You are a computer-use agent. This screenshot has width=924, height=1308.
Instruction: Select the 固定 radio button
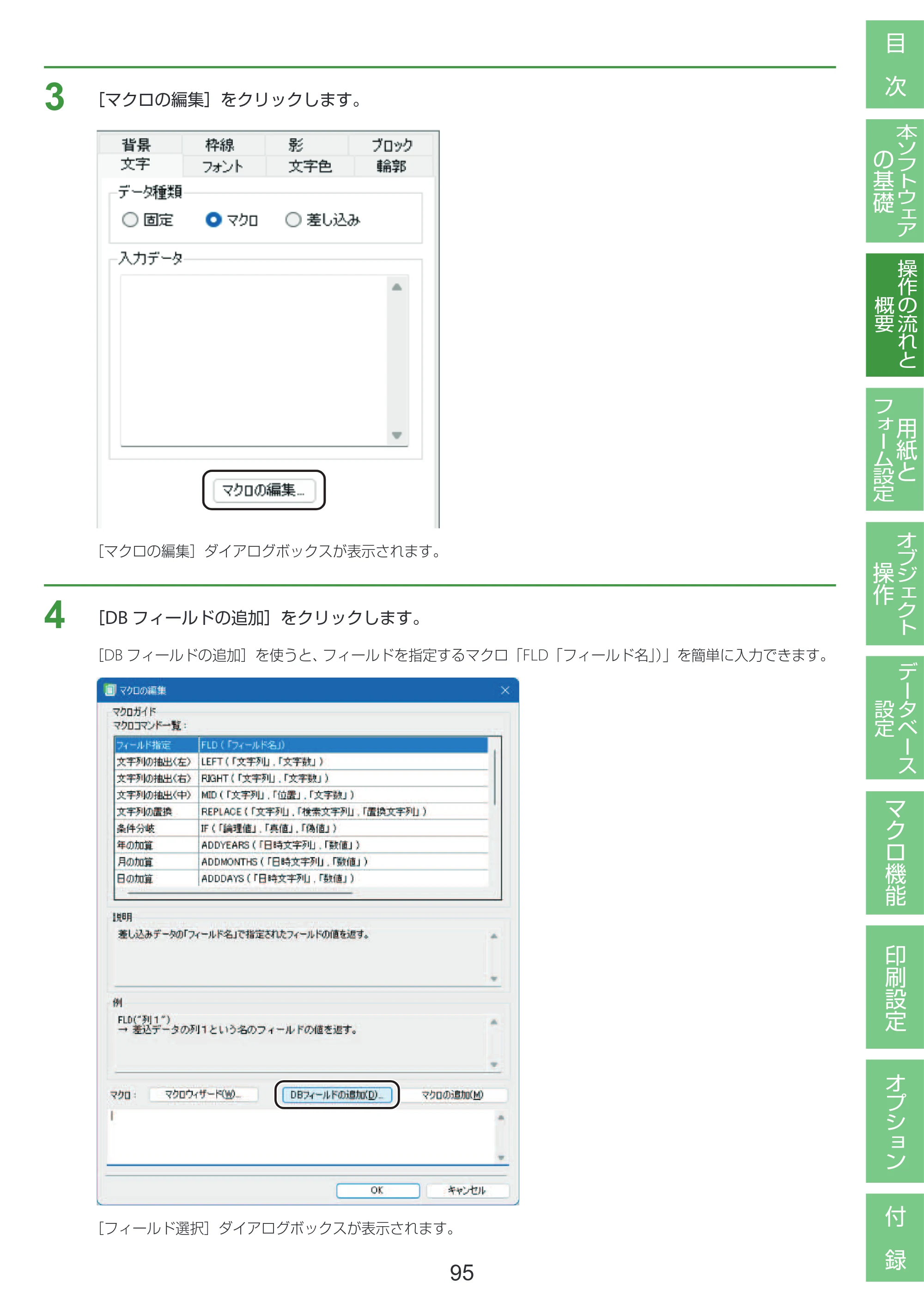pyautogui.click(x=147, y=220)
